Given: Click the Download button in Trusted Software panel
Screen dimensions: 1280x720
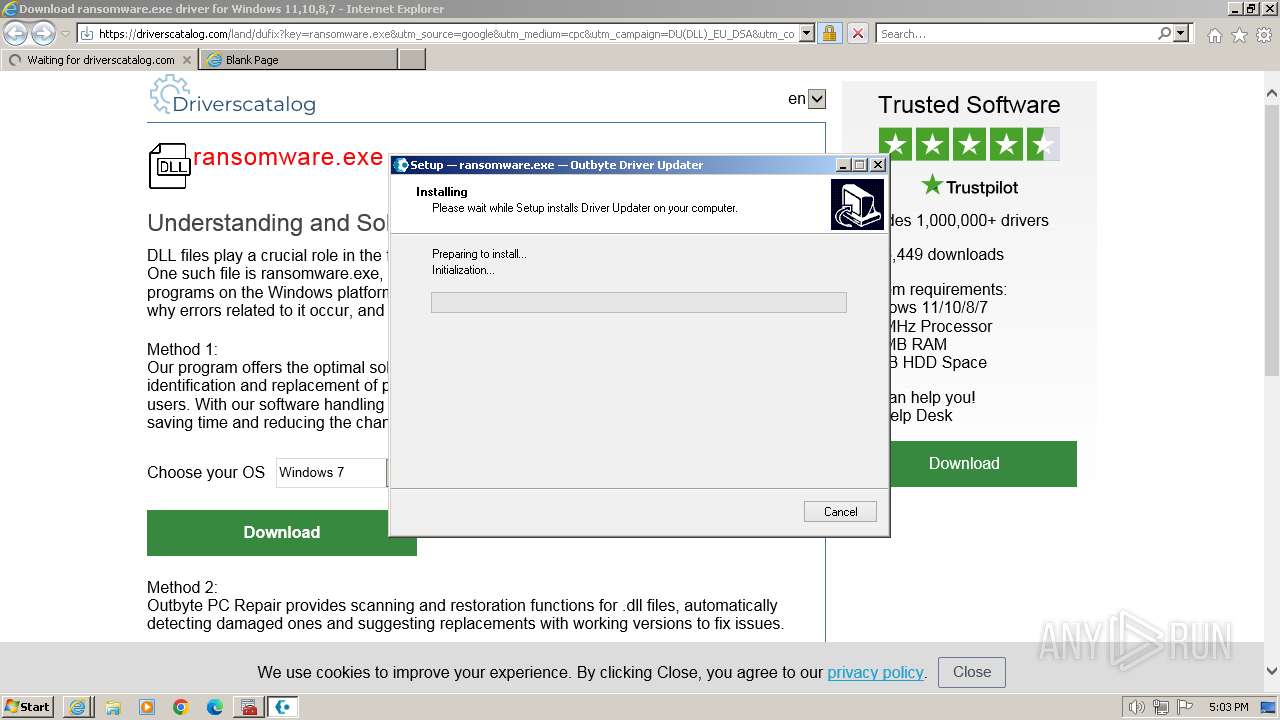Looking at the screenshot, I should 964,463.
